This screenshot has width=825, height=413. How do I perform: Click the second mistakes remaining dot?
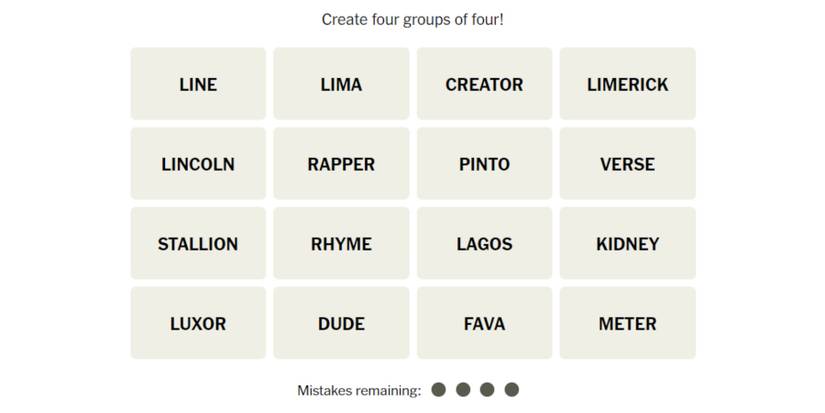[x=463, y=390]
